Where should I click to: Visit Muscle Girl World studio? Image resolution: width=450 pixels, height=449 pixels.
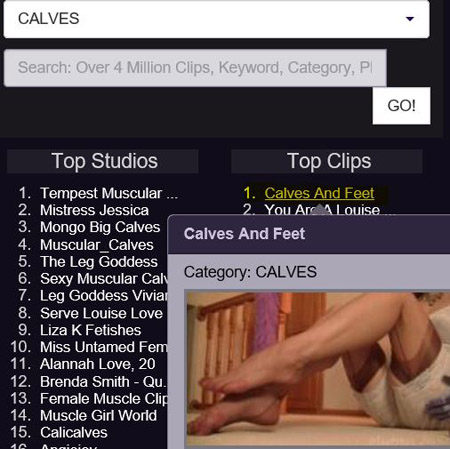point(98,416)
